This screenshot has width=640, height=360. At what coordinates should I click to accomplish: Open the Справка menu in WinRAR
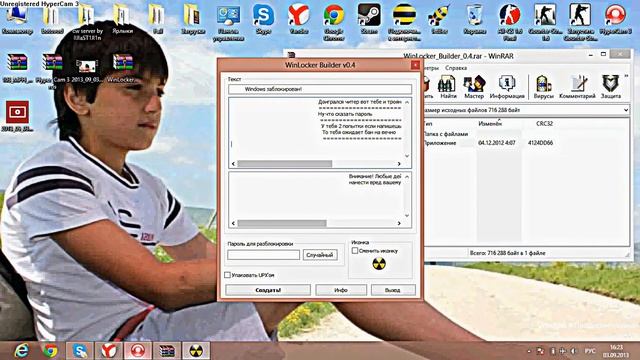pyautogui.click(x=456, y=68)
